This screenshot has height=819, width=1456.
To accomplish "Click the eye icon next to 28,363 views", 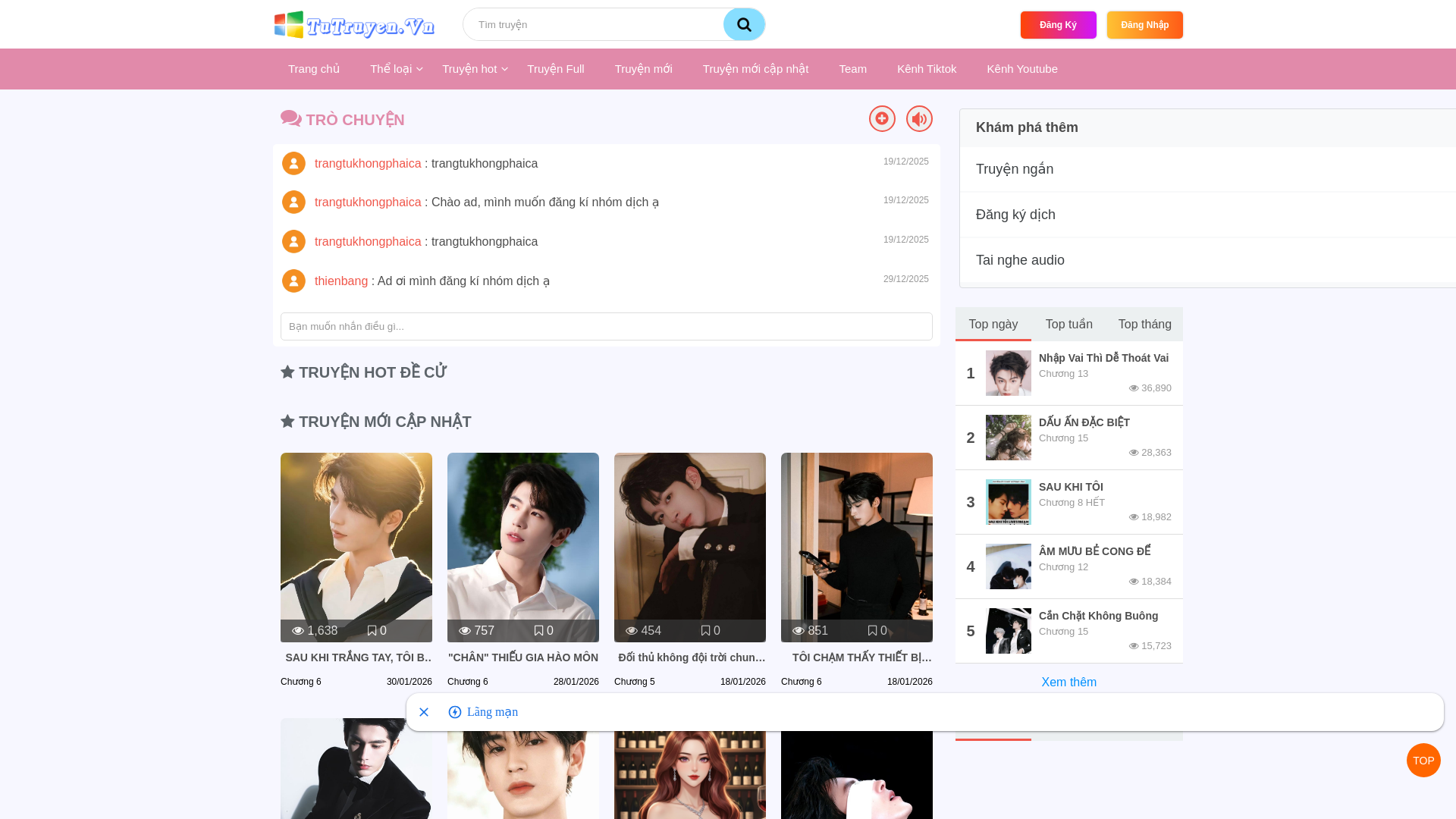I will coord(1134,453).
